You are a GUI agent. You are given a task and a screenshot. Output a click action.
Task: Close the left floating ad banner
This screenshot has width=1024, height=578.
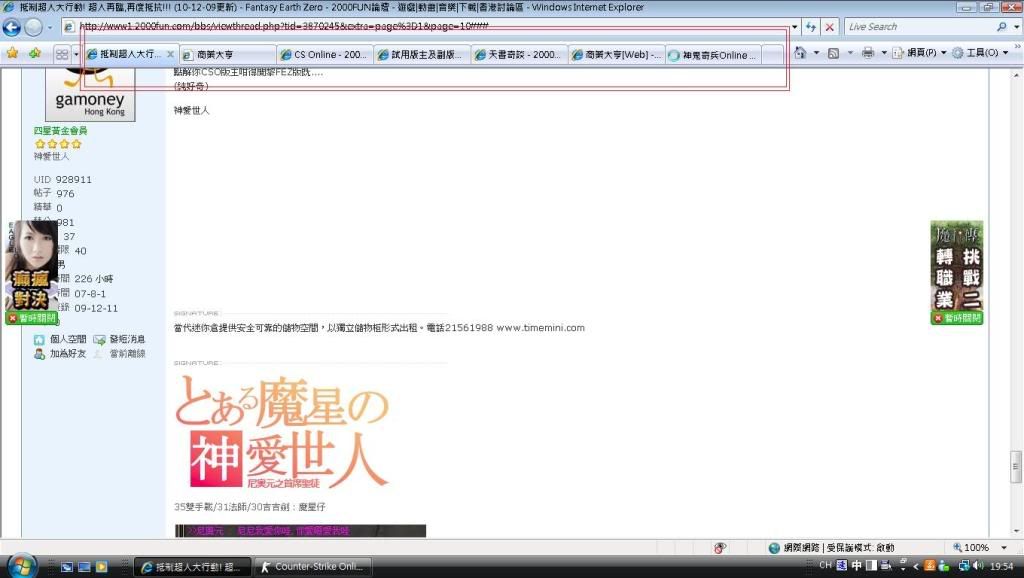coord(12,318)
